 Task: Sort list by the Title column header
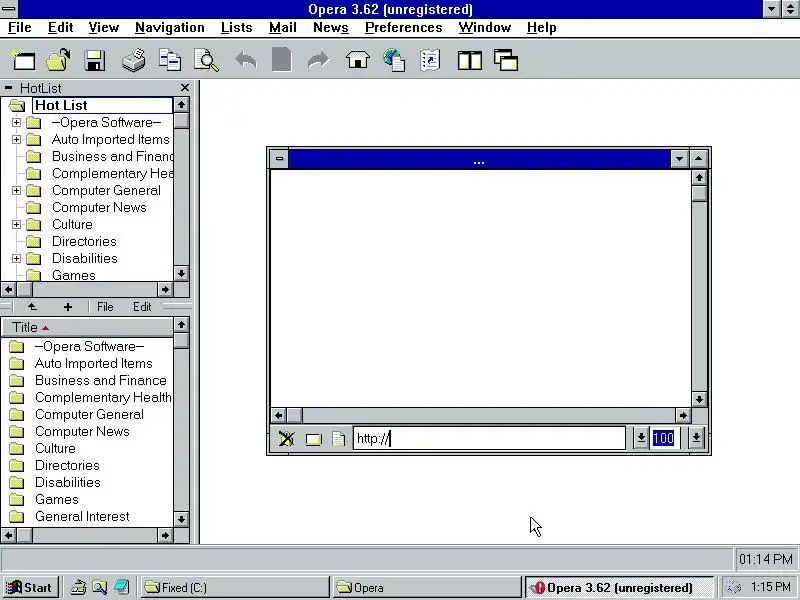point(87,328)
